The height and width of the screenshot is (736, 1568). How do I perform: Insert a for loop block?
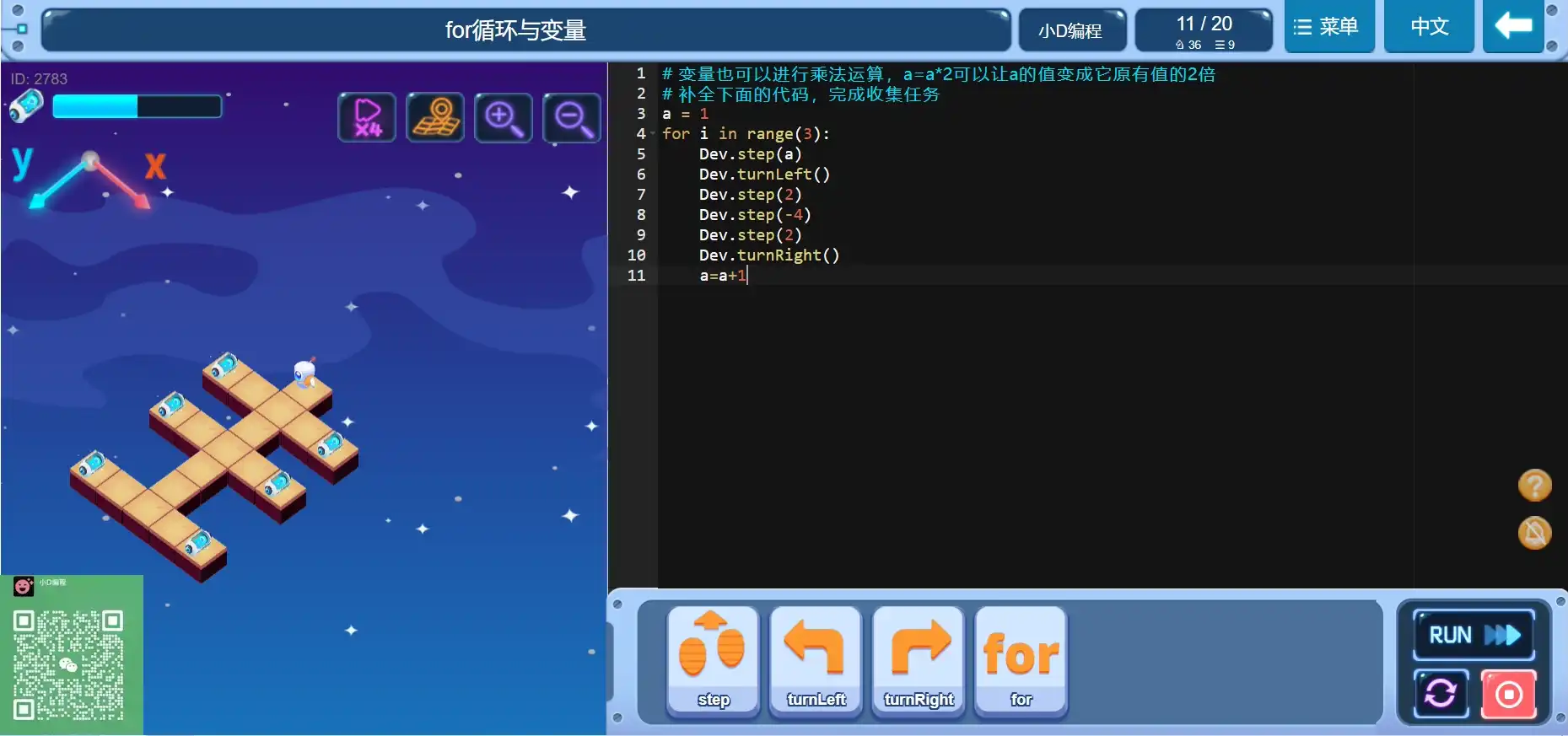(1021, 662)
